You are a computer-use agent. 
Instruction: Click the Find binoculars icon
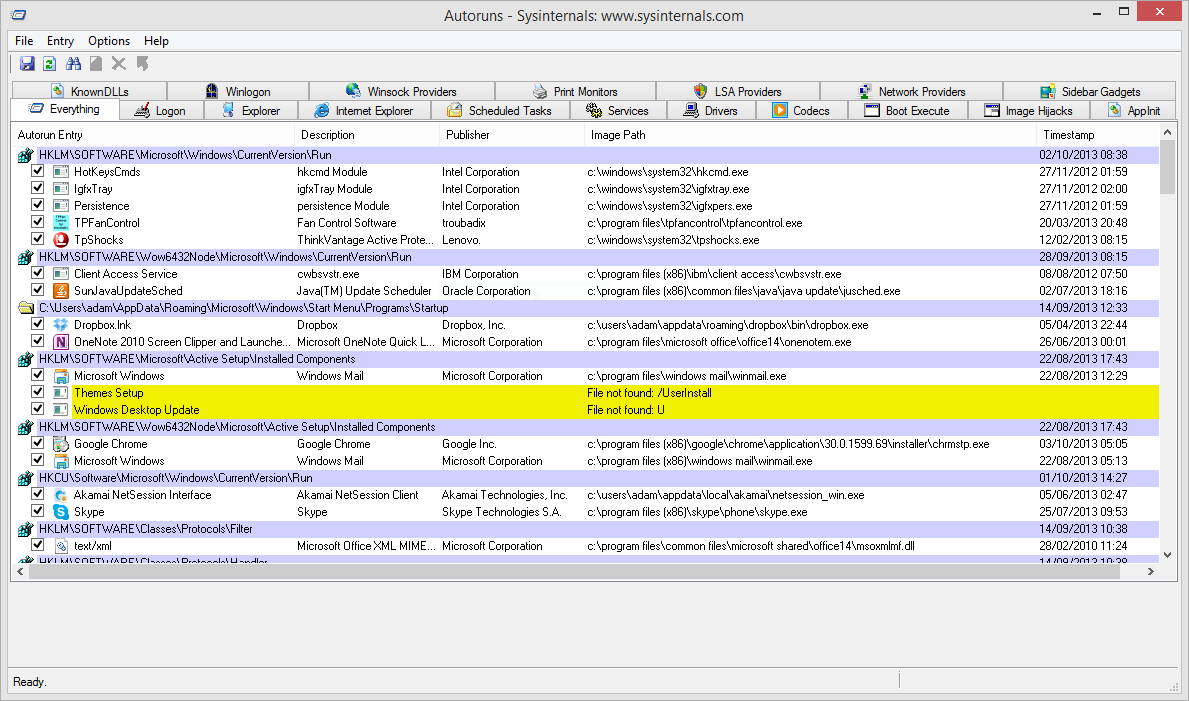(x=73, y=64)
